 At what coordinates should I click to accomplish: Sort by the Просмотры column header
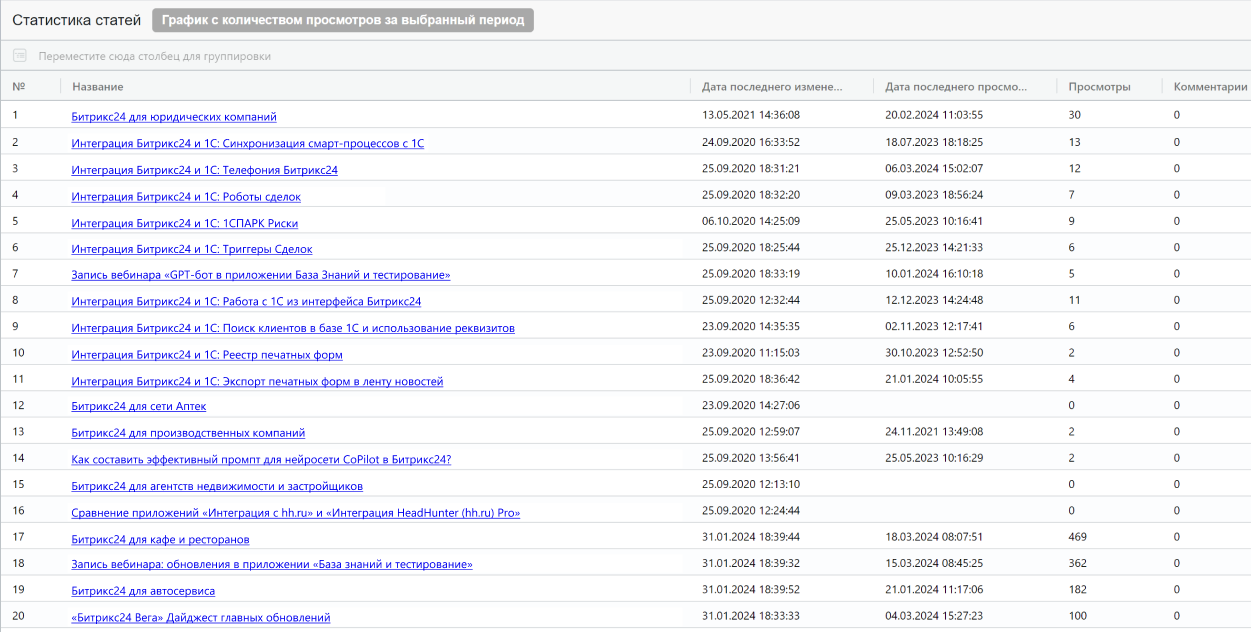point(1099,87)
